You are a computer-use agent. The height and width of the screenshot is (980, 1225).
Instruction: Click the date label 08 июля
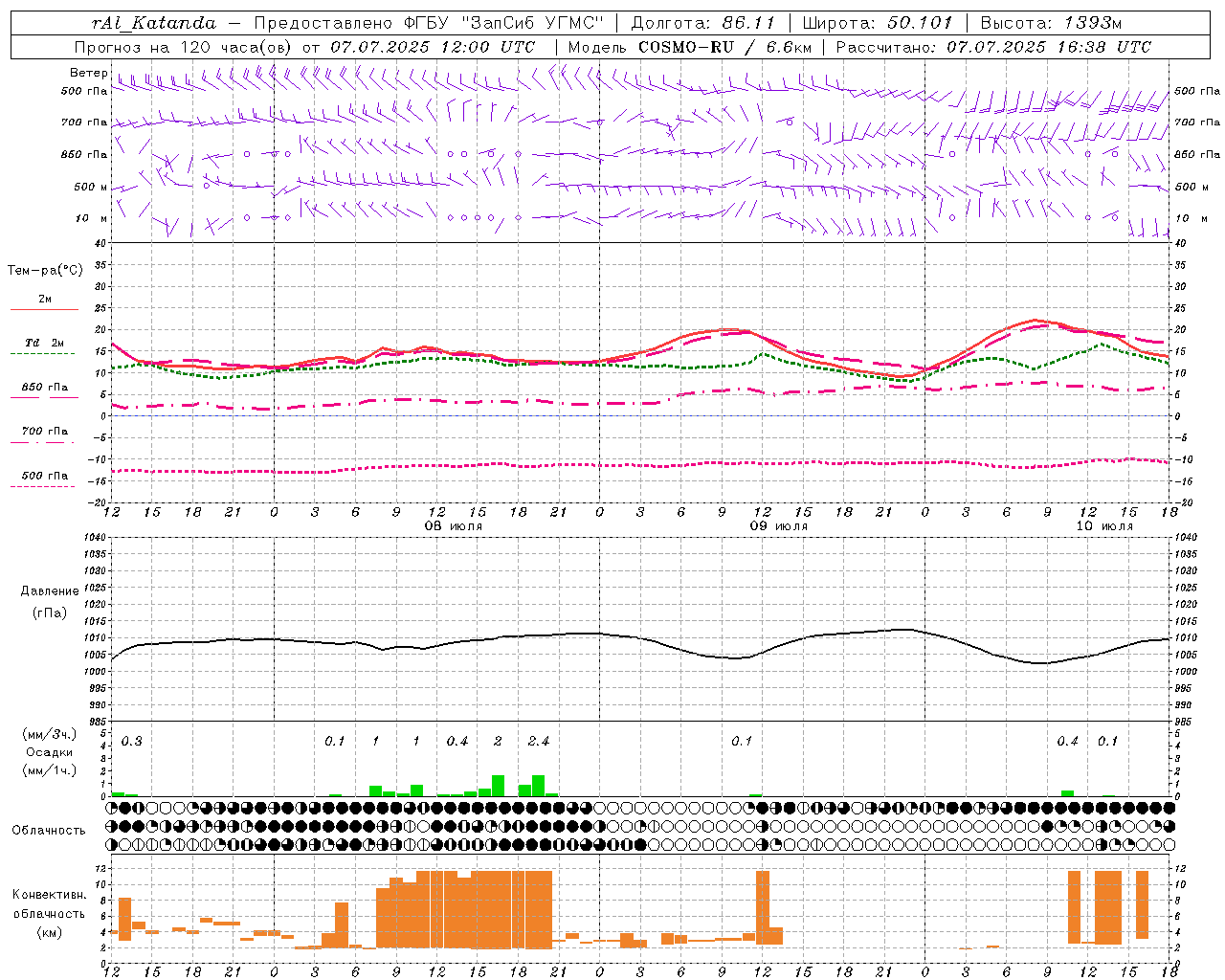pos(454,526)
